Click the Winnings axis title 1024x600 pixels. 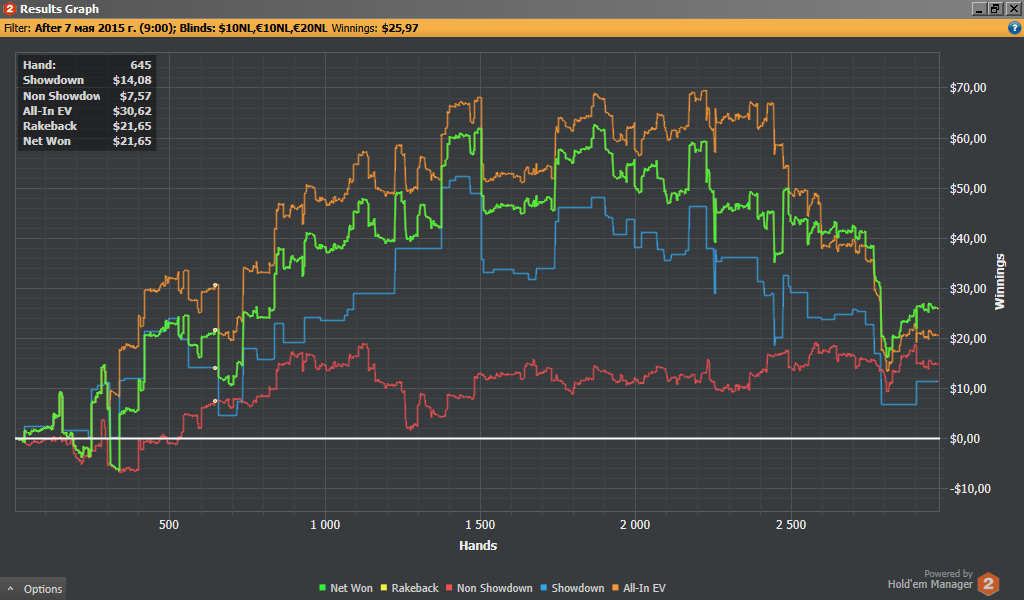pos(1000,281)
